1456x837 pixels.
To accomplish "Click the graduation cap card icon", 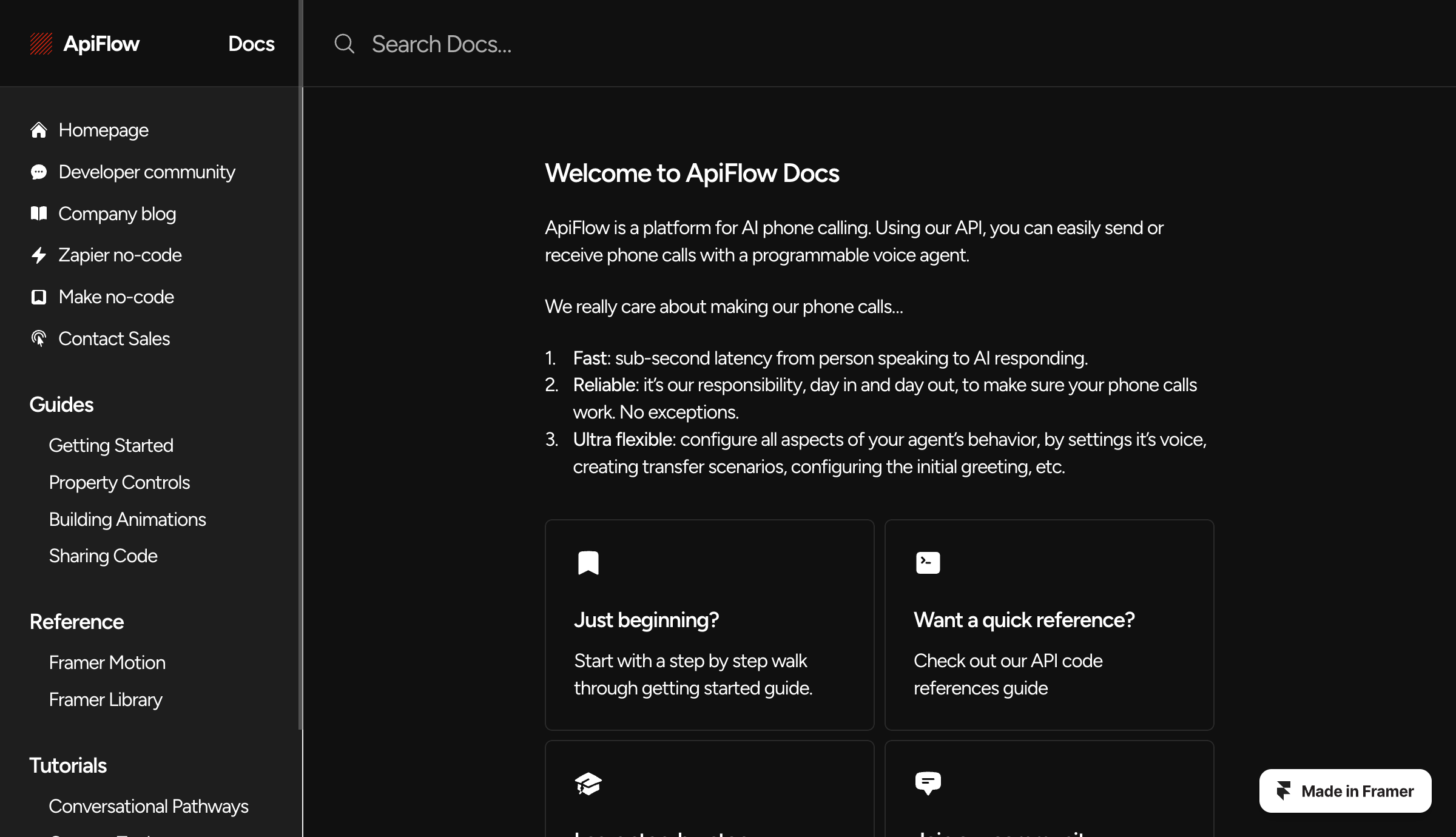I will coord(588,784).
